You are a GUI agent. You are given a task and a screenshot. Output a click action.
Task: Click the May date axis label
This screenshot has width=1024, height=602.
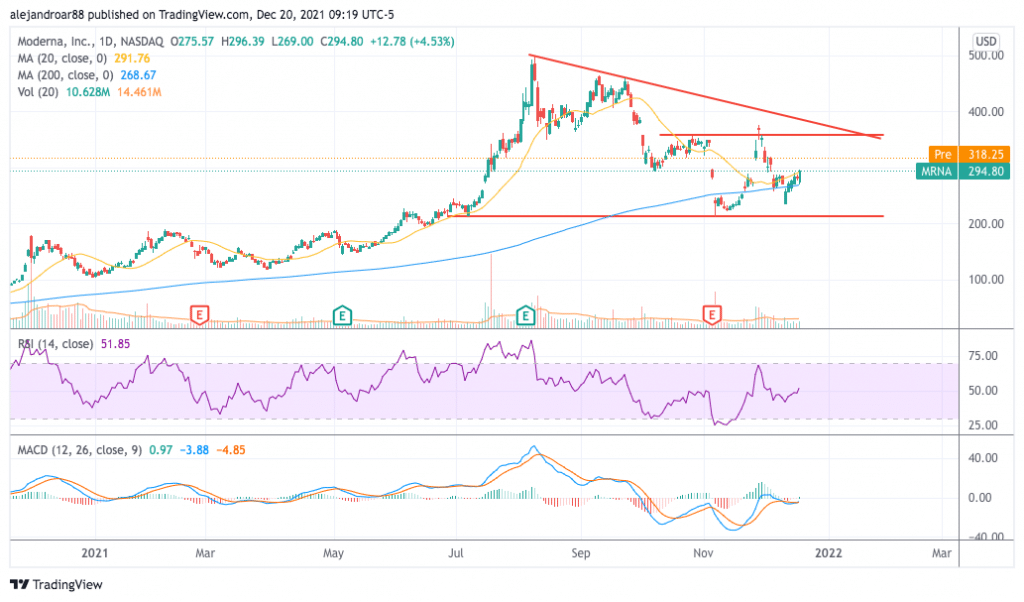click(333, 553)
